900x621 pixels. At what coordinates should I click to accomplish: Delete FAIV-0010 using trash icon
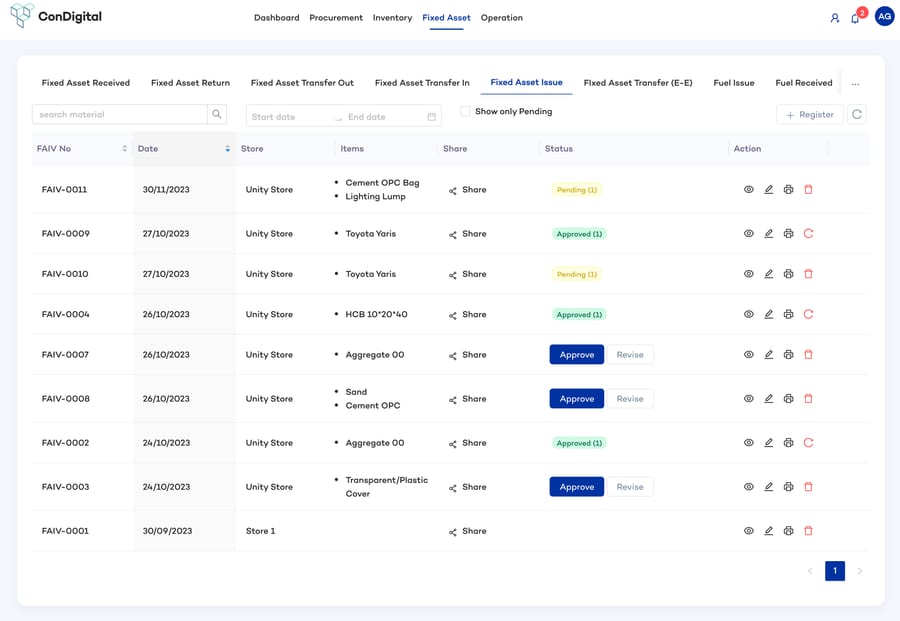(808, 274)
